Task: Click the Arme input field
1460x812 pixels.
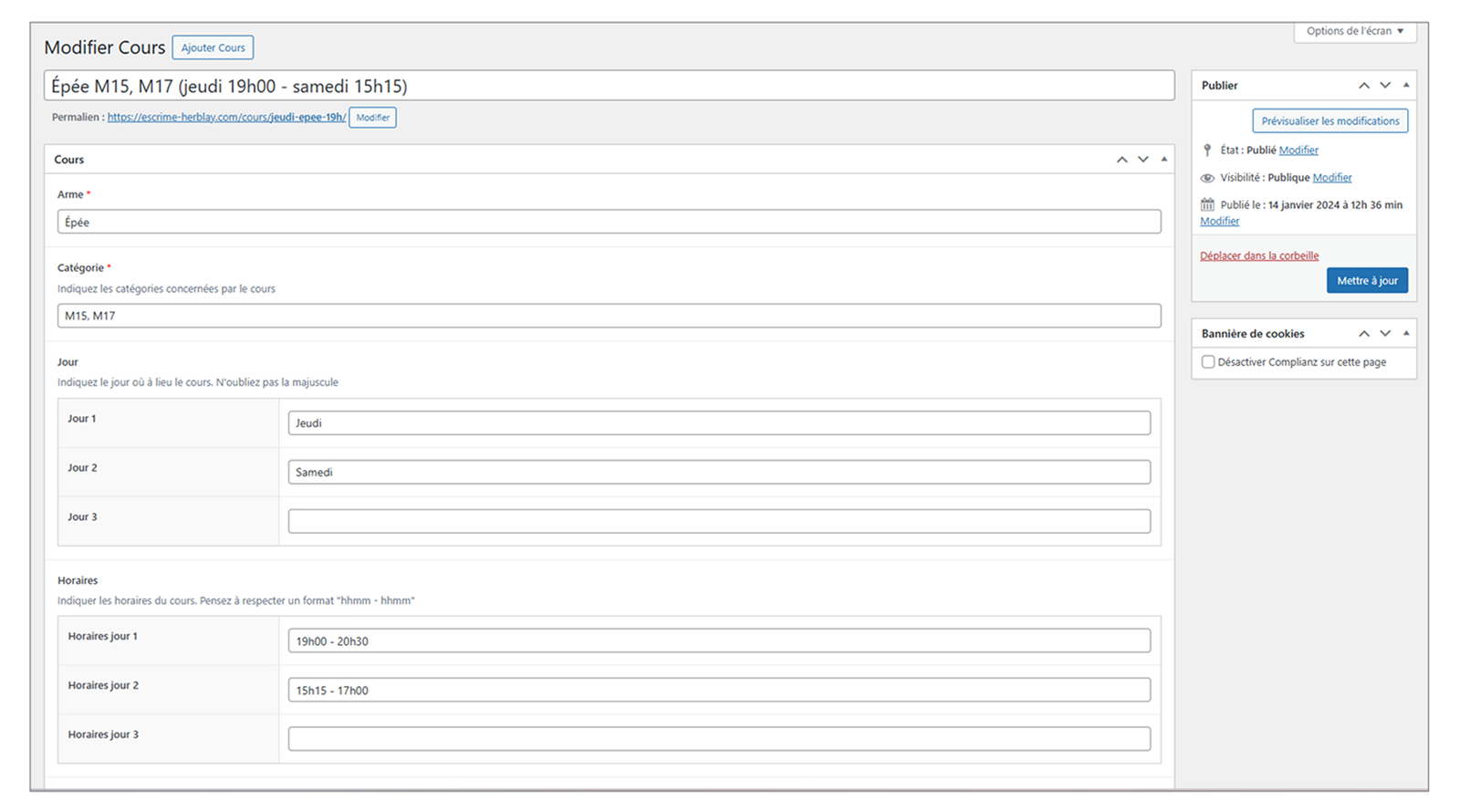Action: point(609,222)
